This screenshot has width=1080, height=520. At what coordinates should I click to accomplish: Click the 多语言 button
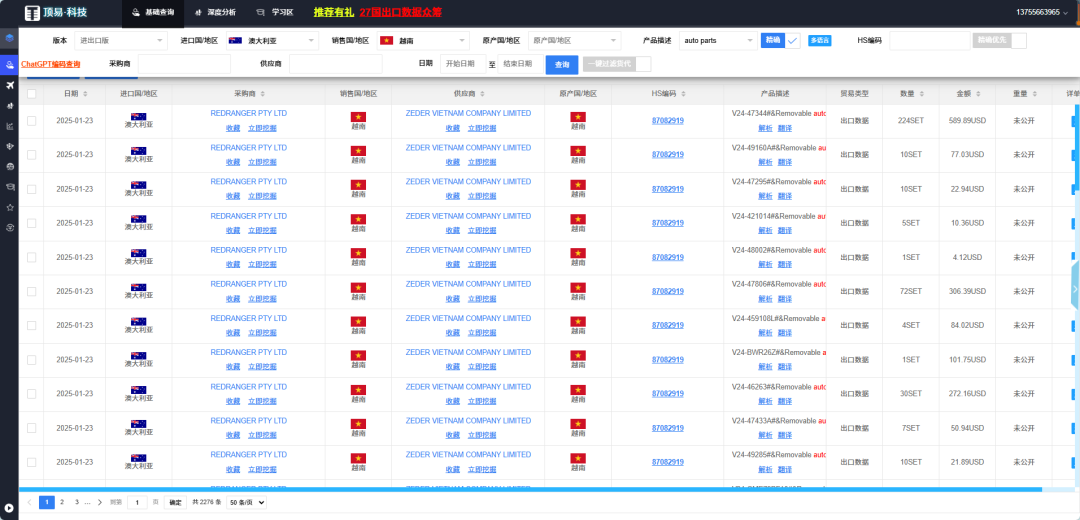[x=820, y=41]
